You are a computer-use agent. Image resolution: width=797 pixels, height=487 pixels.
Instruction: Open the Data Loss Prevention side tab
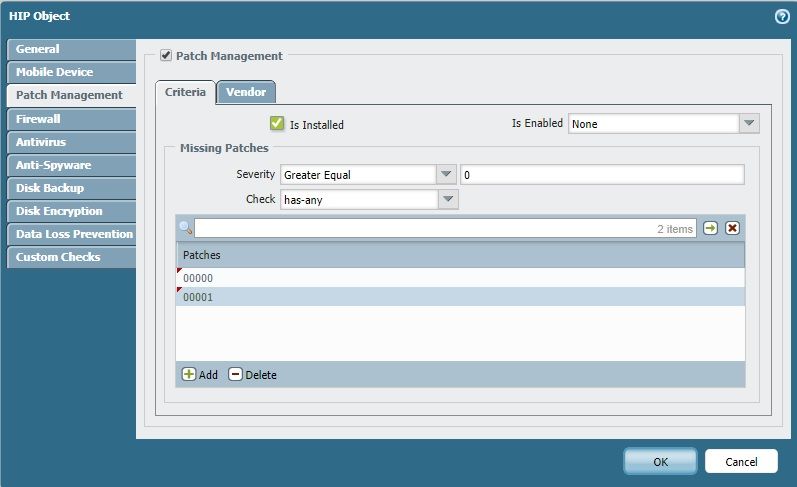pos(72,234)
